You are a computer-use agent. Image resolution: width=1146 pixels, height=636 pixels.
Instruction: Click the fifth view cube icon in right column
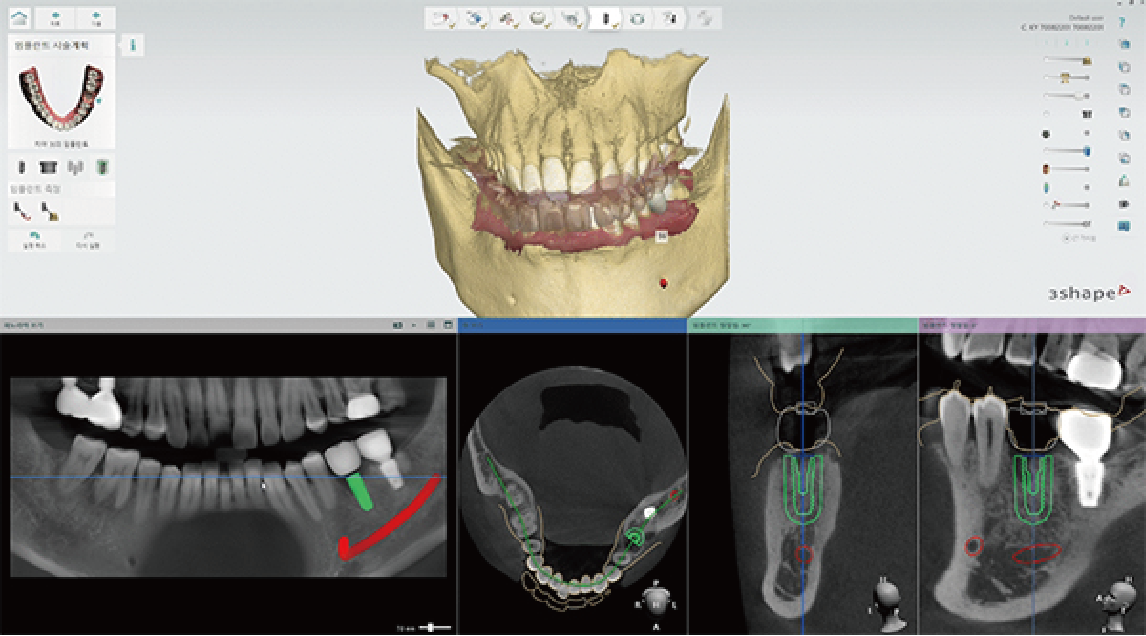[x=1124, y=135]
